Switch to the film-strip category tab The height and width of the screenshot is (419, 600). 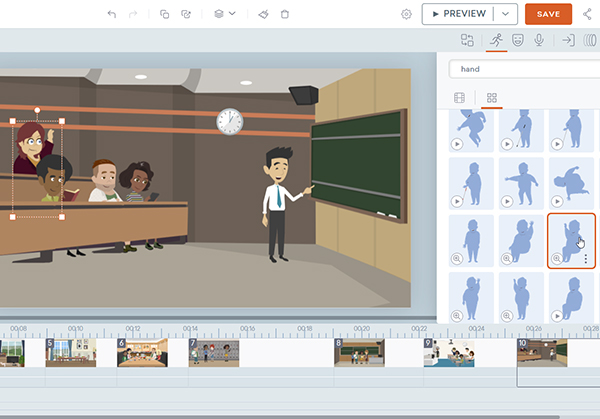(460, 98)
